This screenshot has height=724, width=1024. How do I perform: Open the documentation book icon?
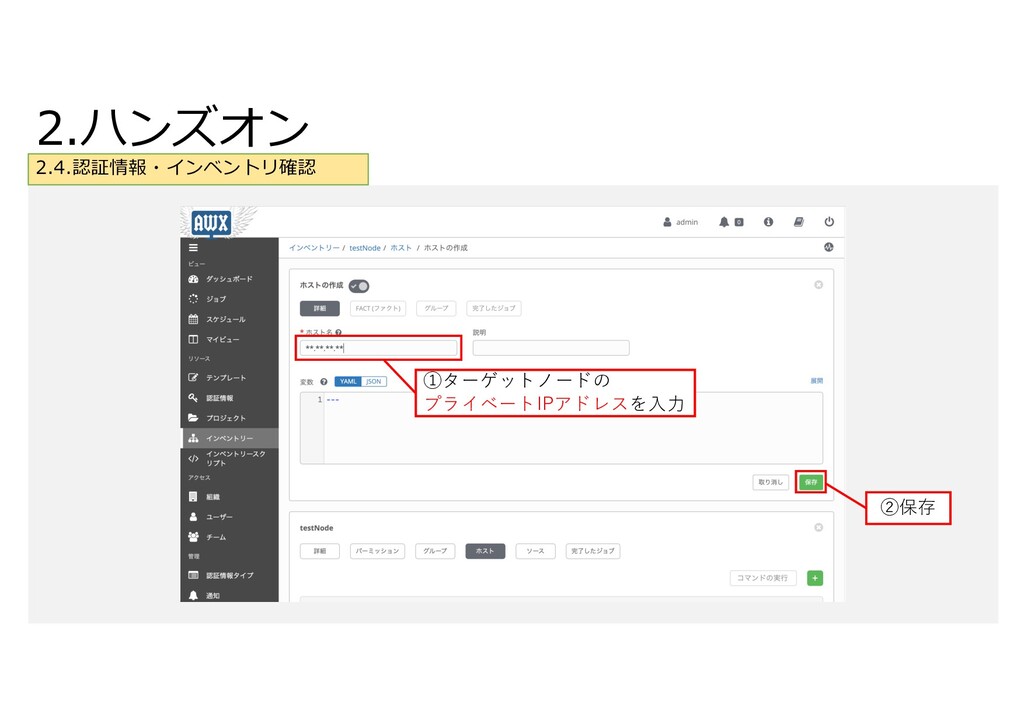tap(799, 222)
